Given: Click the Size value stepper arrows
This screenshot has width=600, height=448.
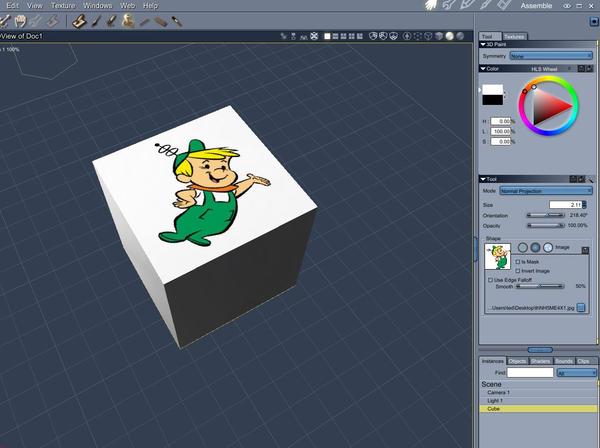Looking at the screenshot, I should pyautogui.click(x=584, y=205).
